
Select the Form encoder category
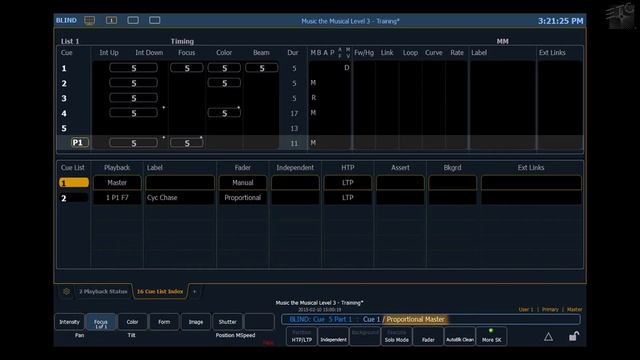tap(164, 322)
